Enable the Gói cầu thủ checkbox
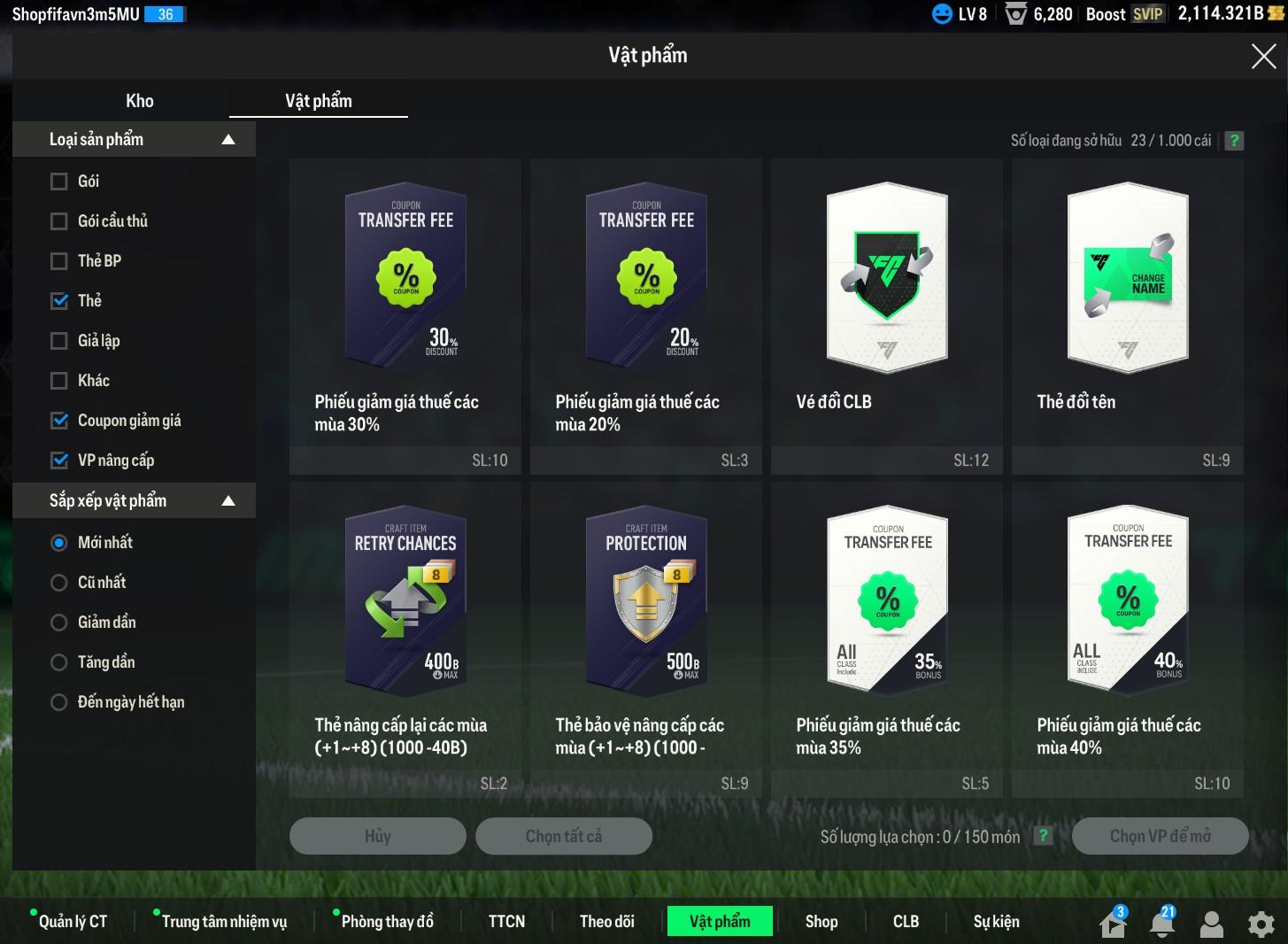1288x944 pixels. tap(59, 221)
